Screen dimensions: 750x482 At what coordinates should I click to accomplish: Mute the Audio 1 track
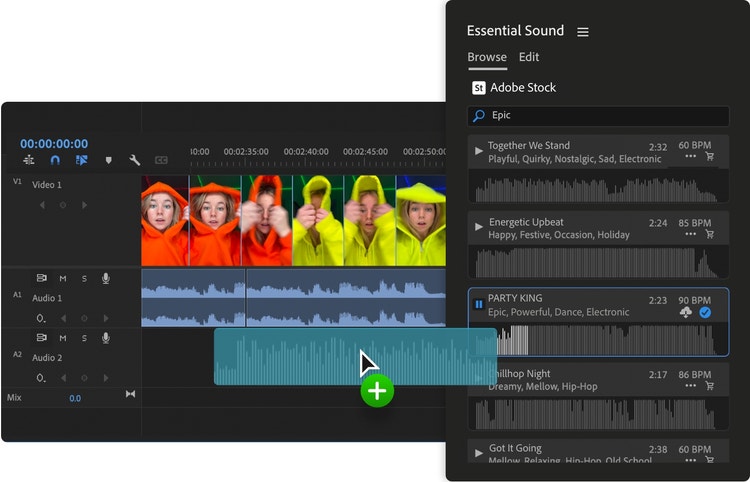pos(63,278)
